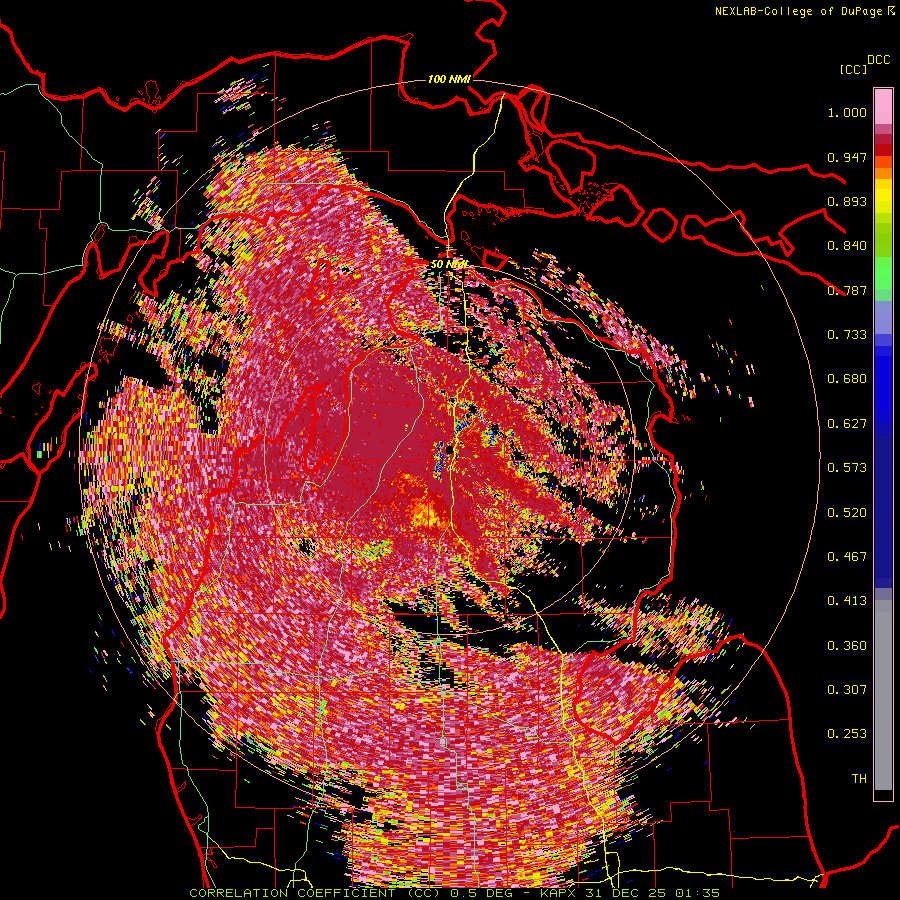Select the 0.253 scale label
This screenshot has width=900, height=900.
pyautogui.click(x=847, y=734)
